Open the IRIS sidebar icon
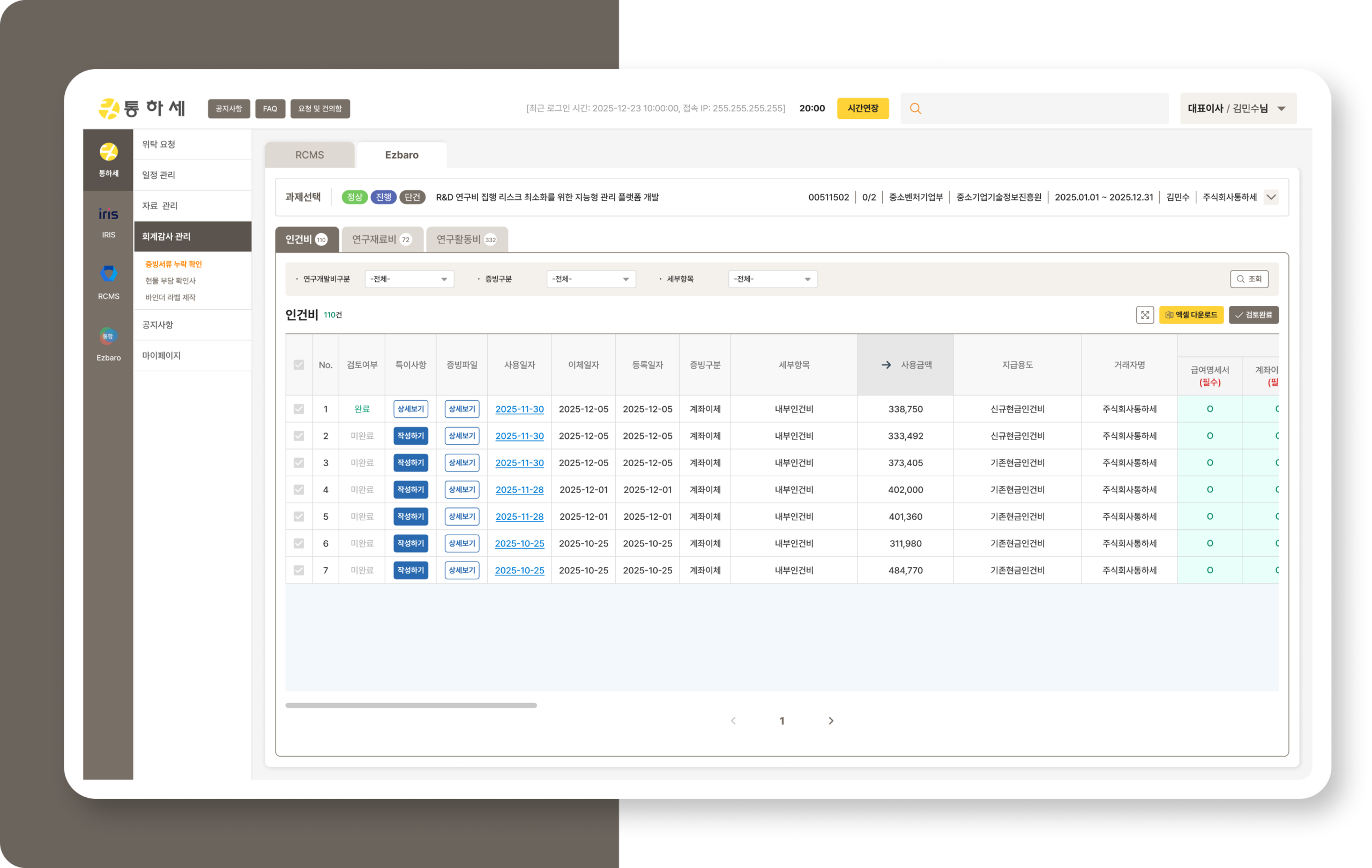Screen dimensions: 1372x868 tap(108, 222)
